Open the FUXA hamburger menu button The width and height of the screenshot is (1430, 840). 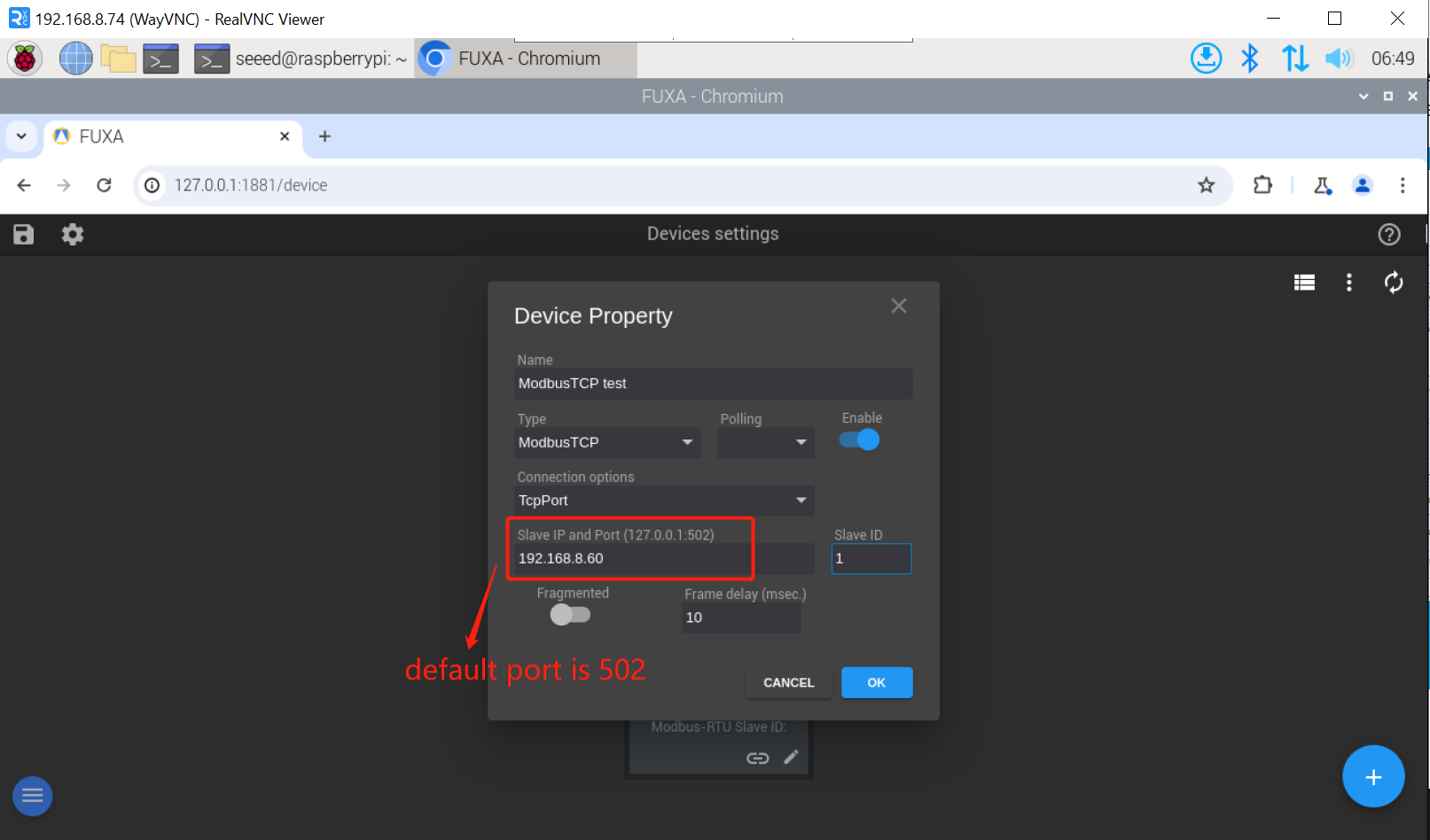33,796
